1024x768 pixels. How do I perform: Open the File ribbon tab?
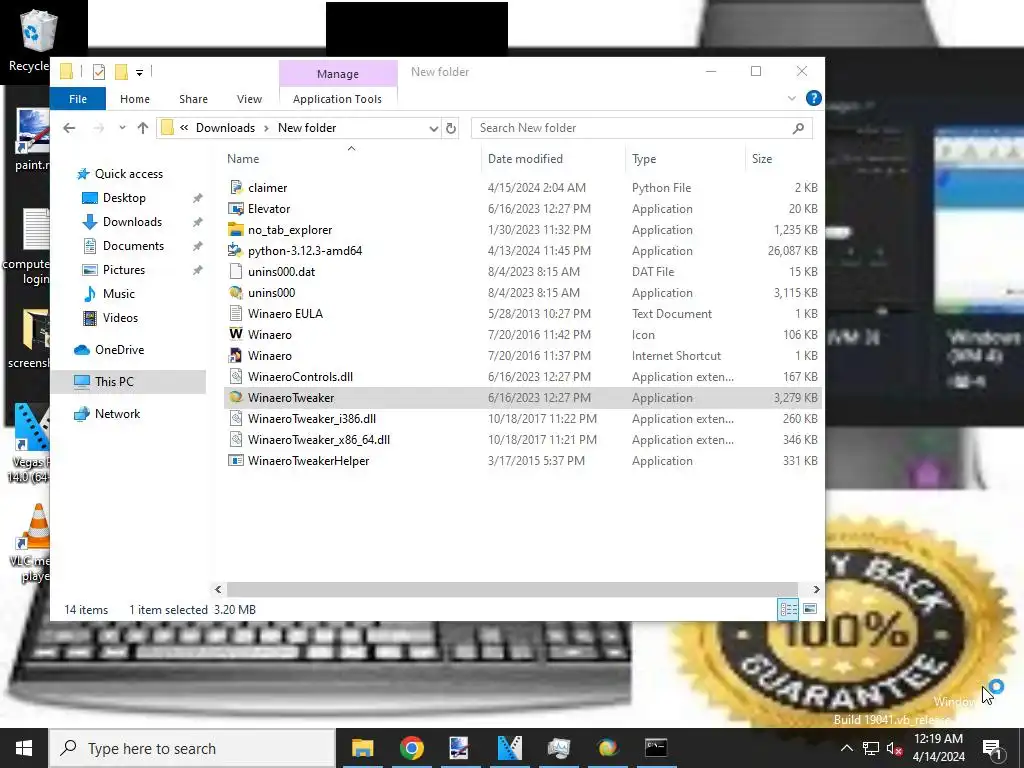pyautogui.click(x=78, y=99)
